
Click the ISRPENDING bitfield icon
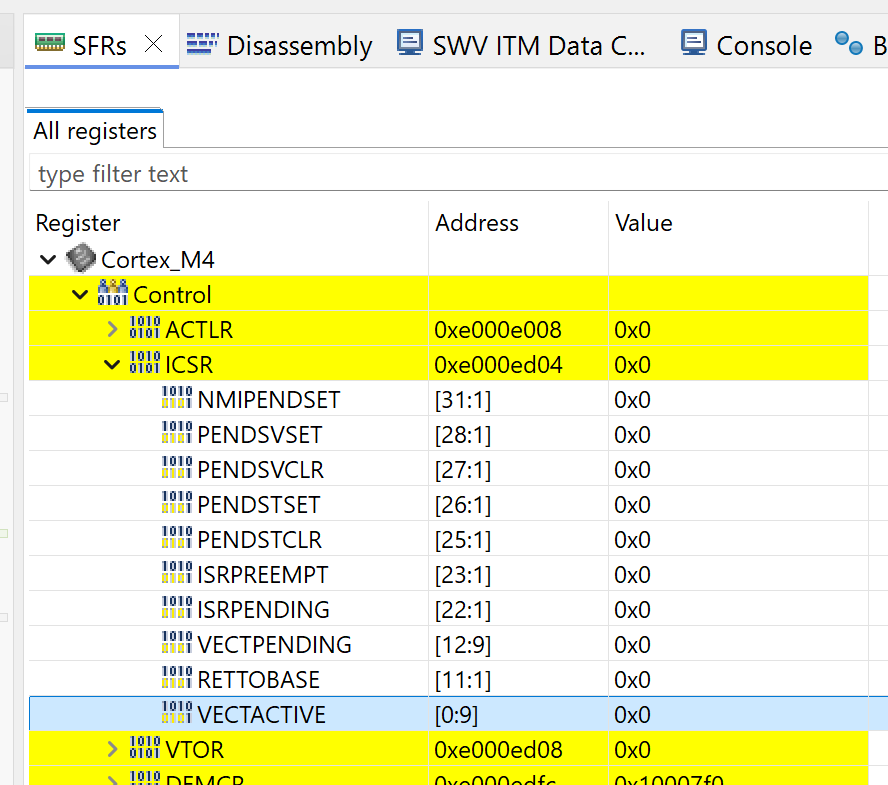177,608
